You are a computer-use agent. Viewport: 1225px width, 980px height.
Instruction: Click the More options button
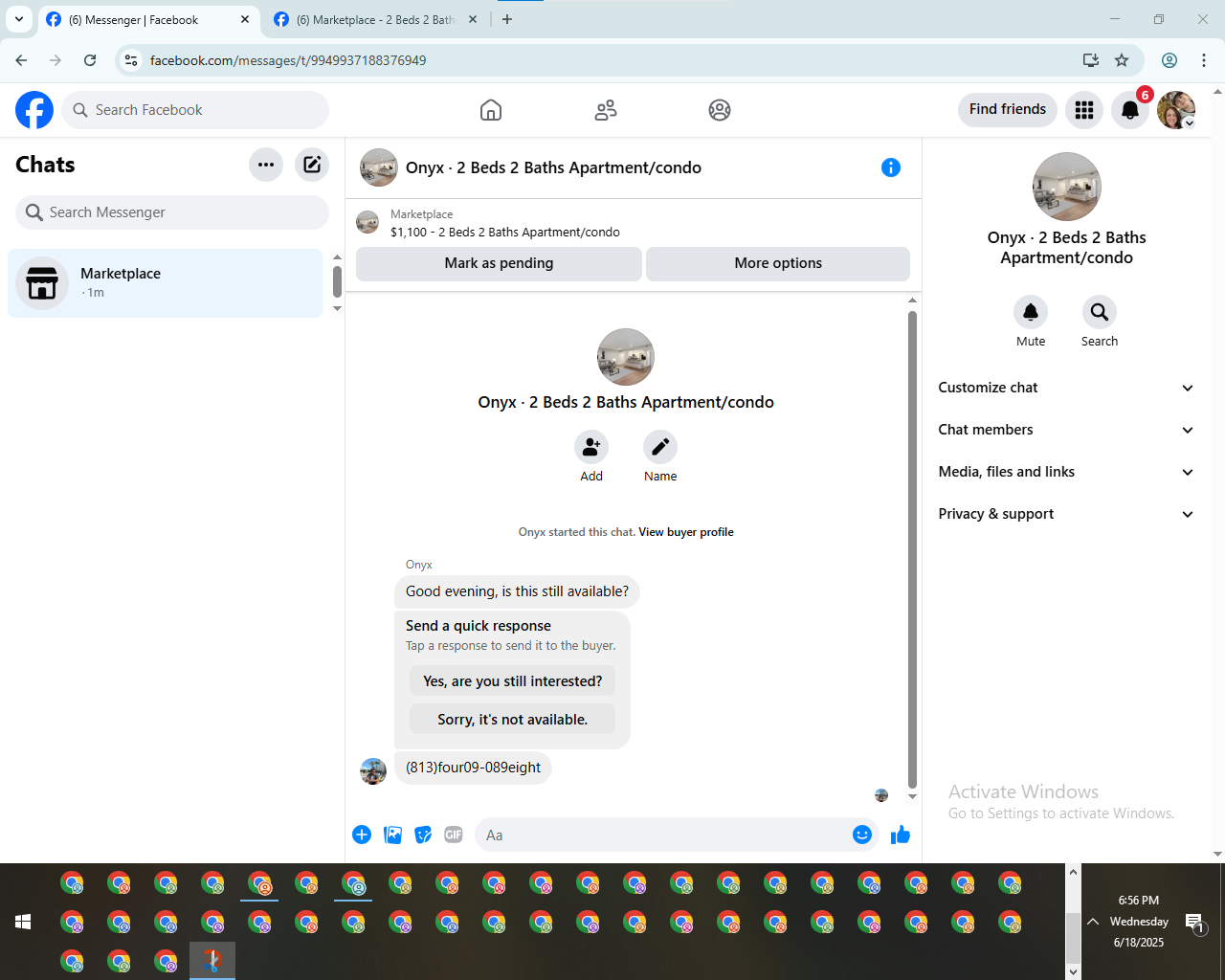pos(778,263)
